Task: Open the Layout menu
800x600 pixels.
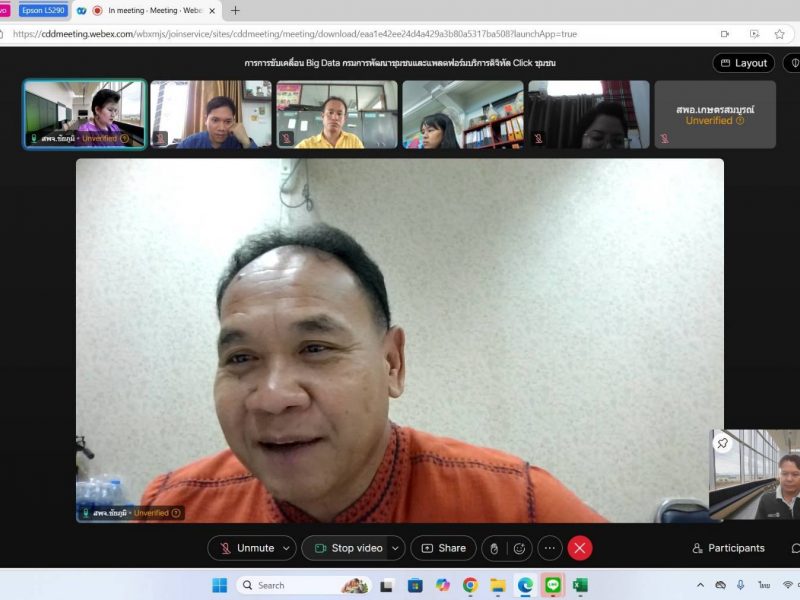Action: click(x=743, y=63)
